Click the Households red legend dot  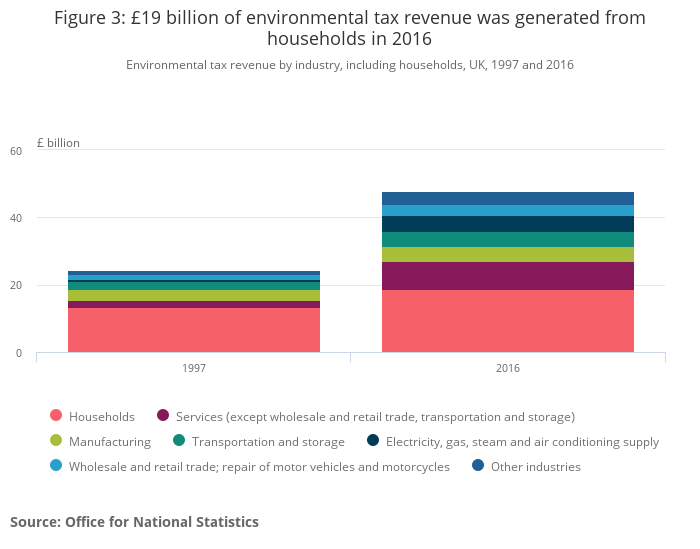coord(56,416)
